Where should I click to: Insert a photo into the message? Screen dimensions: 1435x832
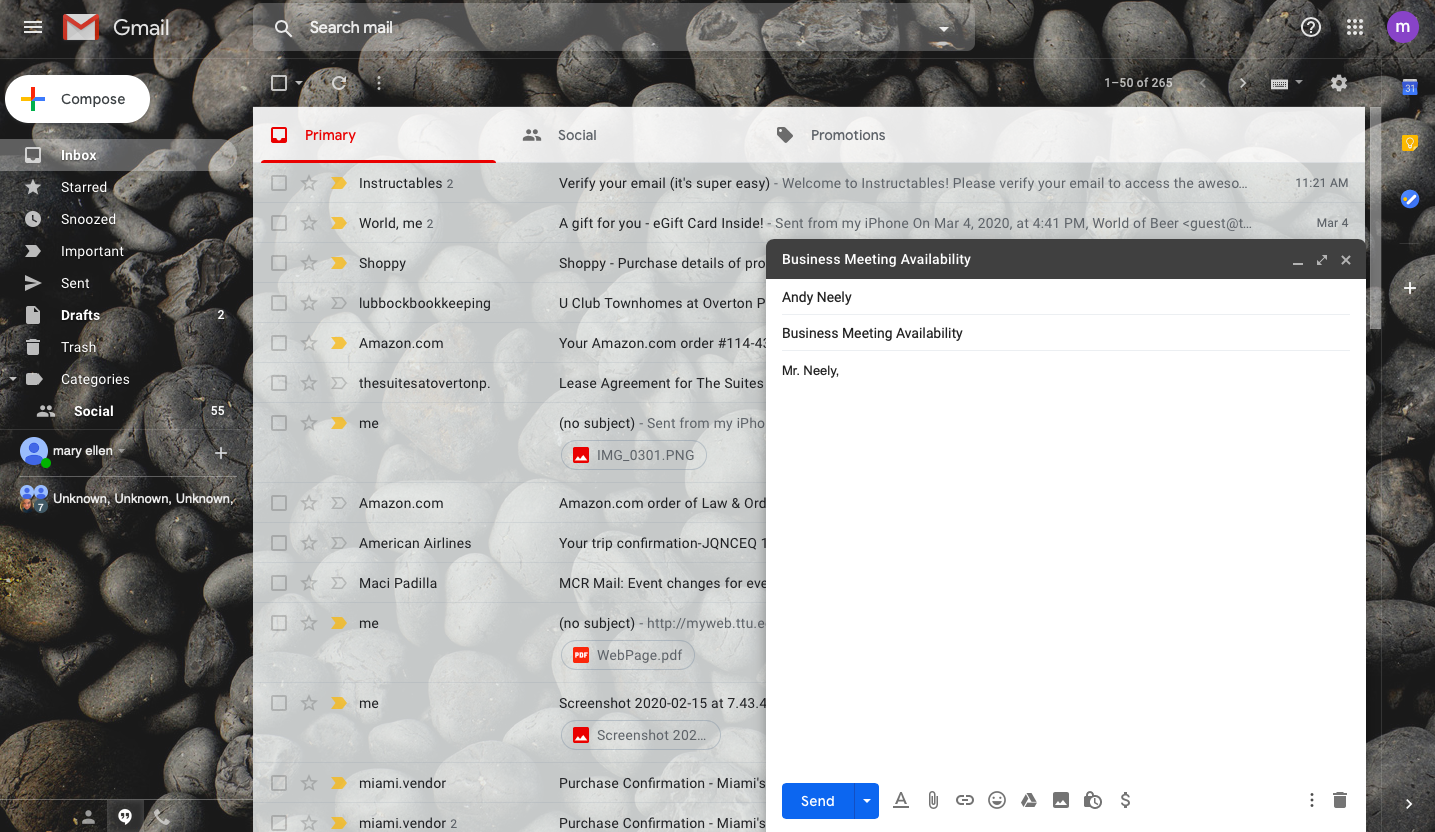tap(1061, 800)
